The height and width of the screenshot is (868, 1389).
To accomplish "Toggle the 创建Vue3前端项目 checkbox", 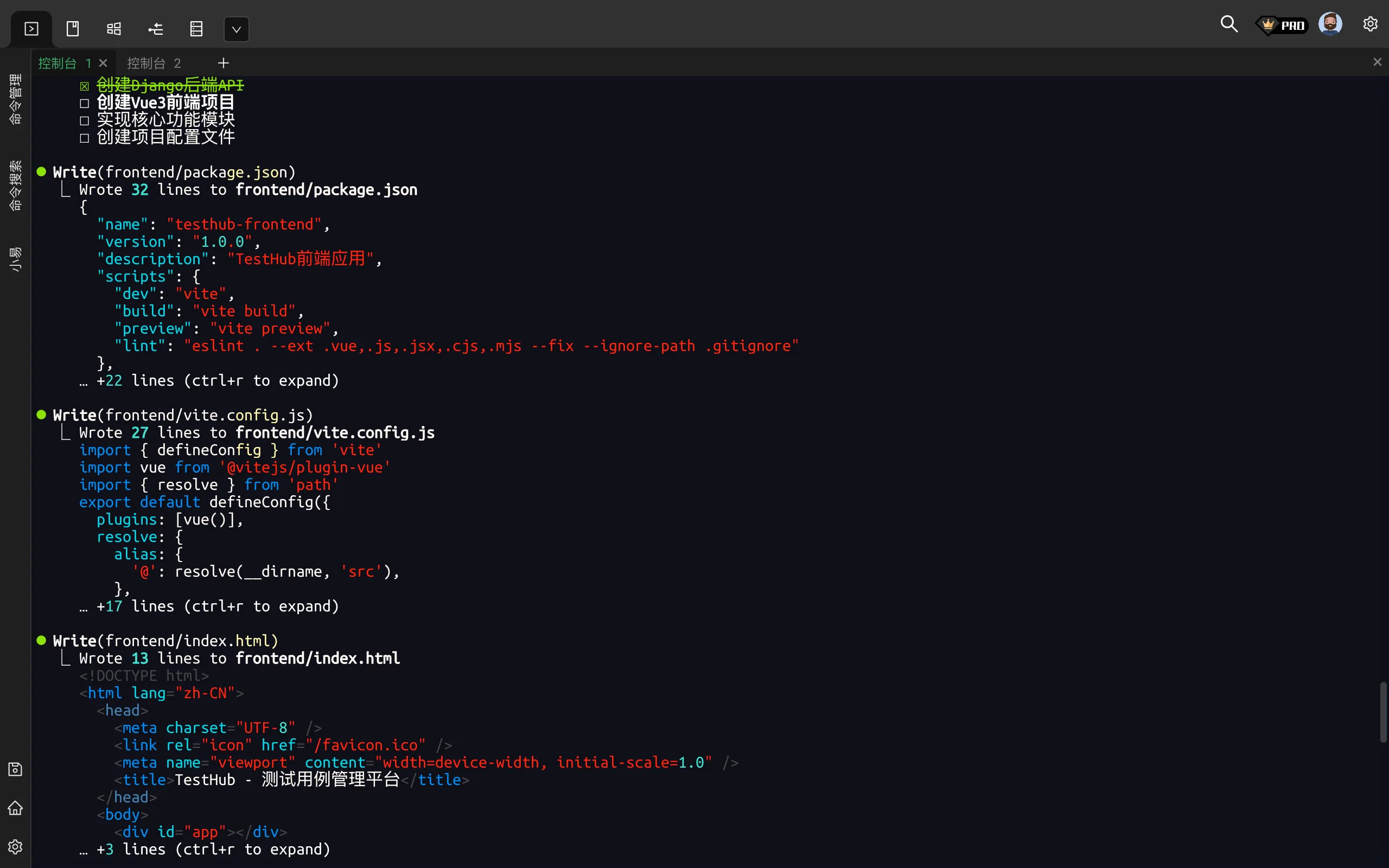I will (x=85, y=103).
